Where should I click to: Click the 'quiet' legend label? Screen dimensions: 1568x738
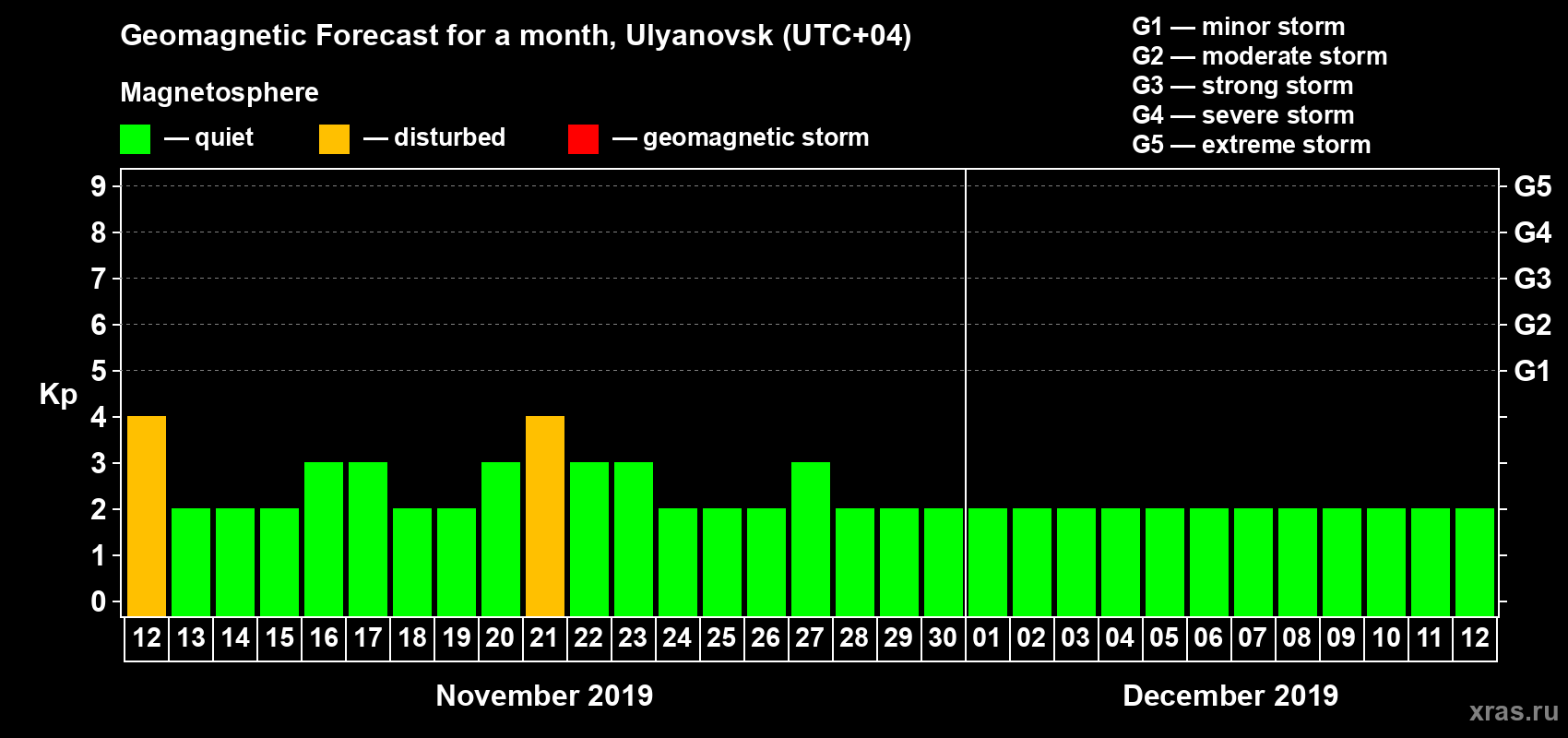(224, 137)
